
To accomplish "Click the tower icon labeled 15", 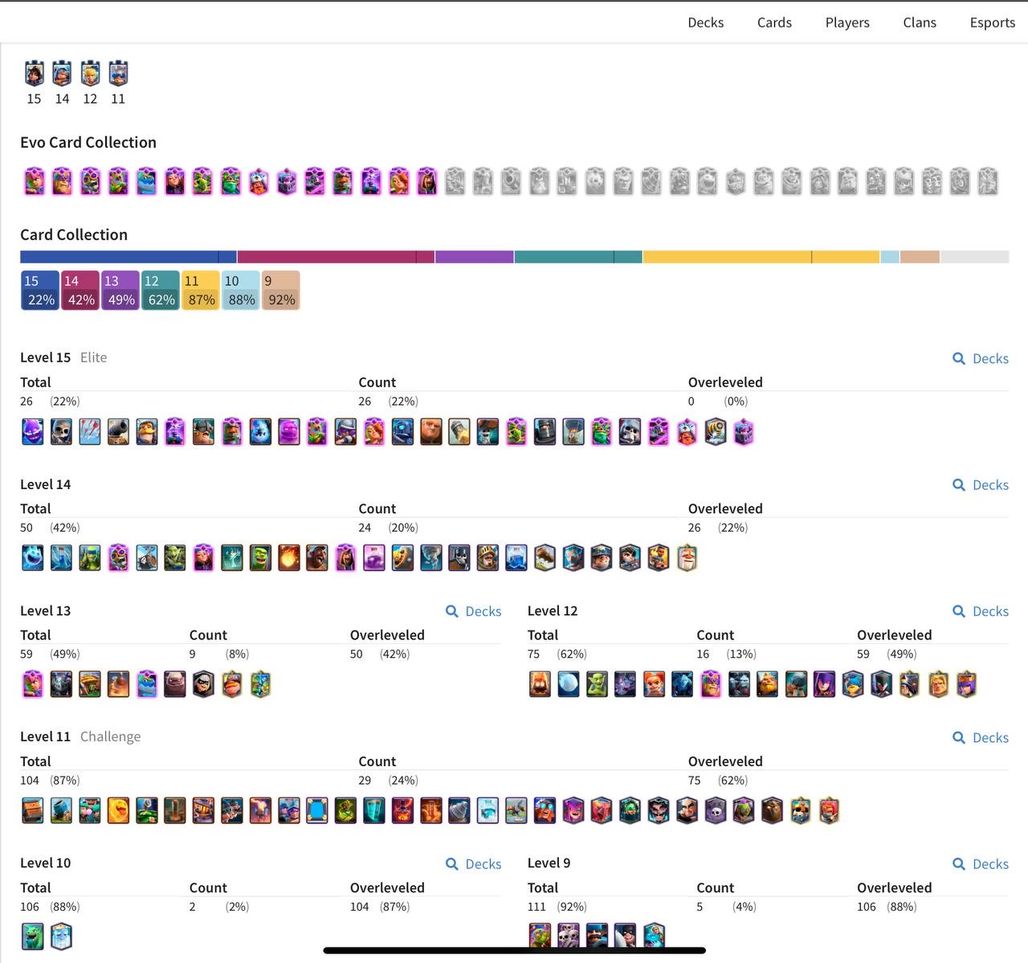I will [34, 73].
